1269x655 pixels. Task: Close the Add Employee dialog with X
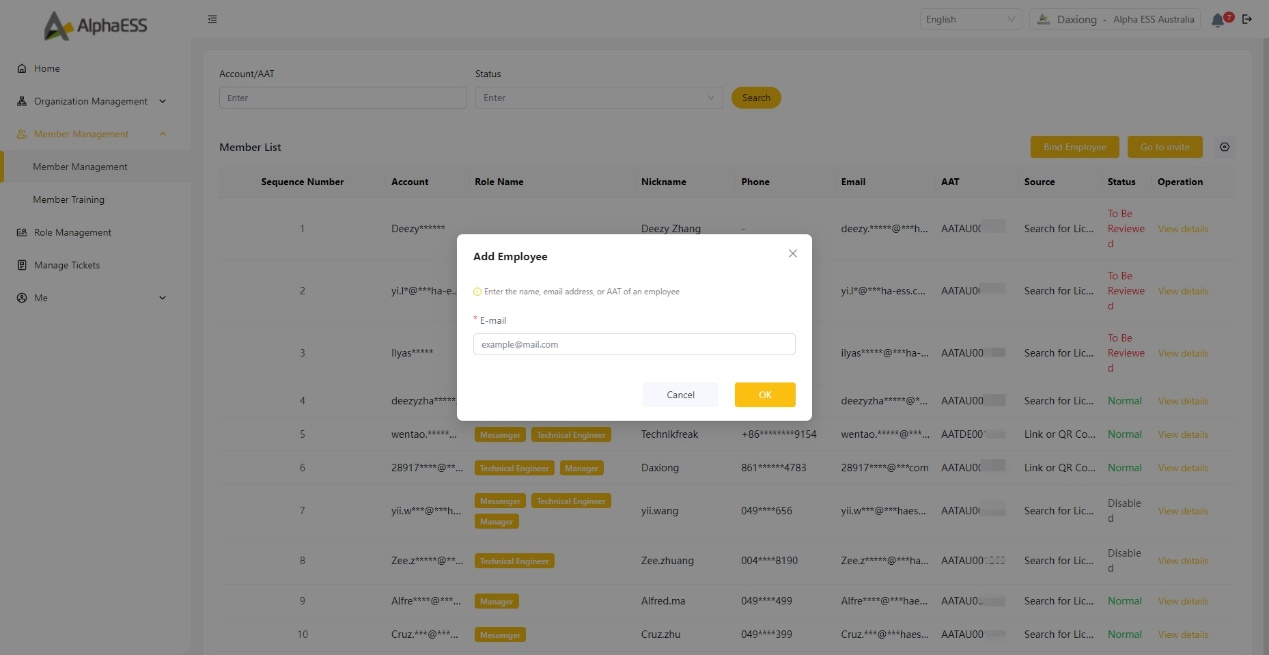click(793, 254)
